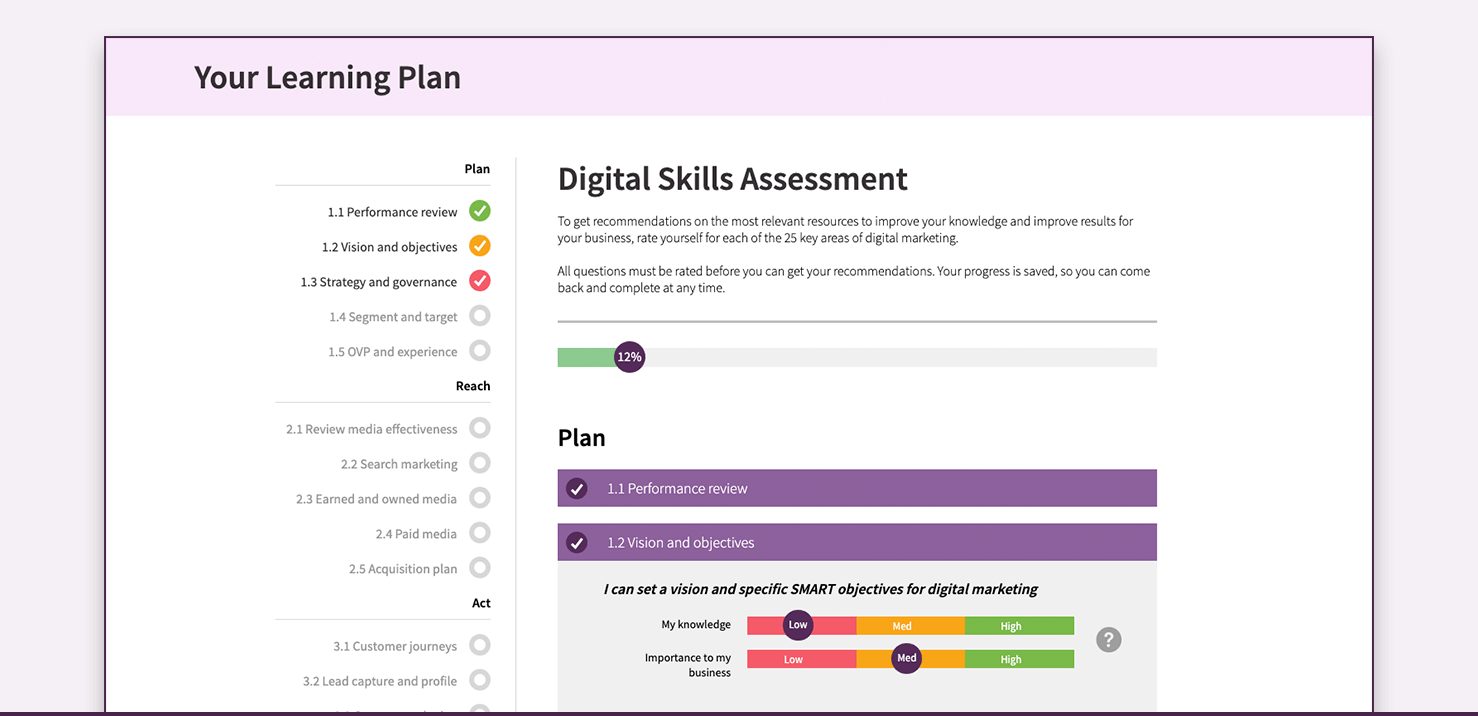Image resolution: width=1478 pixels, height=716 pixels.
Task: Click the 12% progress indicator
Action: click(629, 356)
